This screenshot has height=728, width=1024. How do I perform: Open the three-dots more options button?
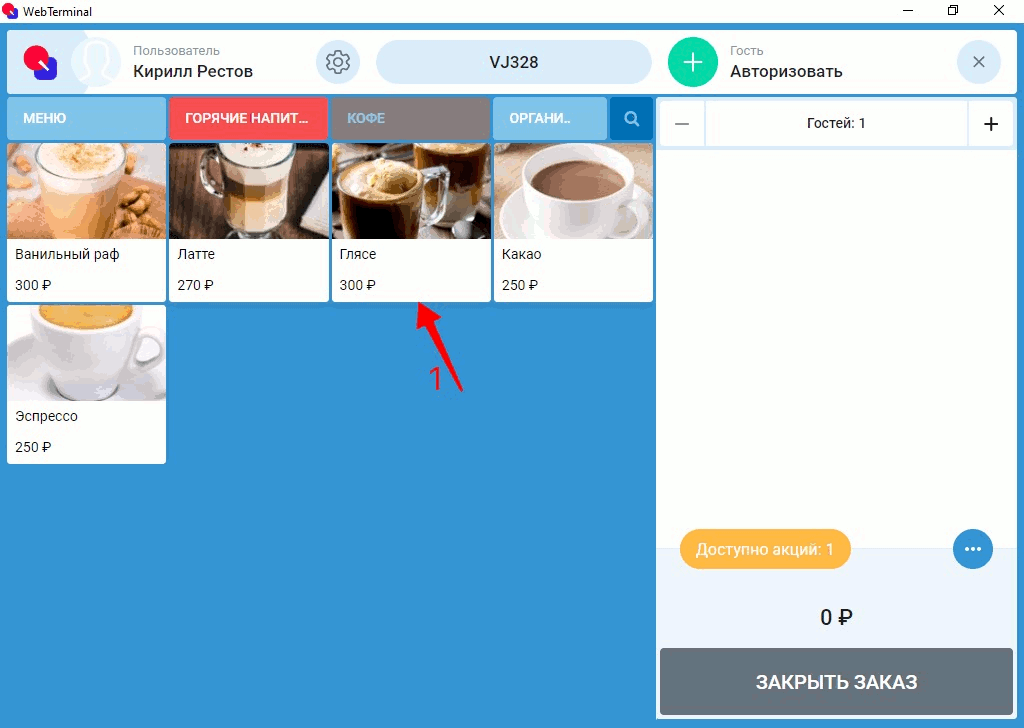point(972,549)
